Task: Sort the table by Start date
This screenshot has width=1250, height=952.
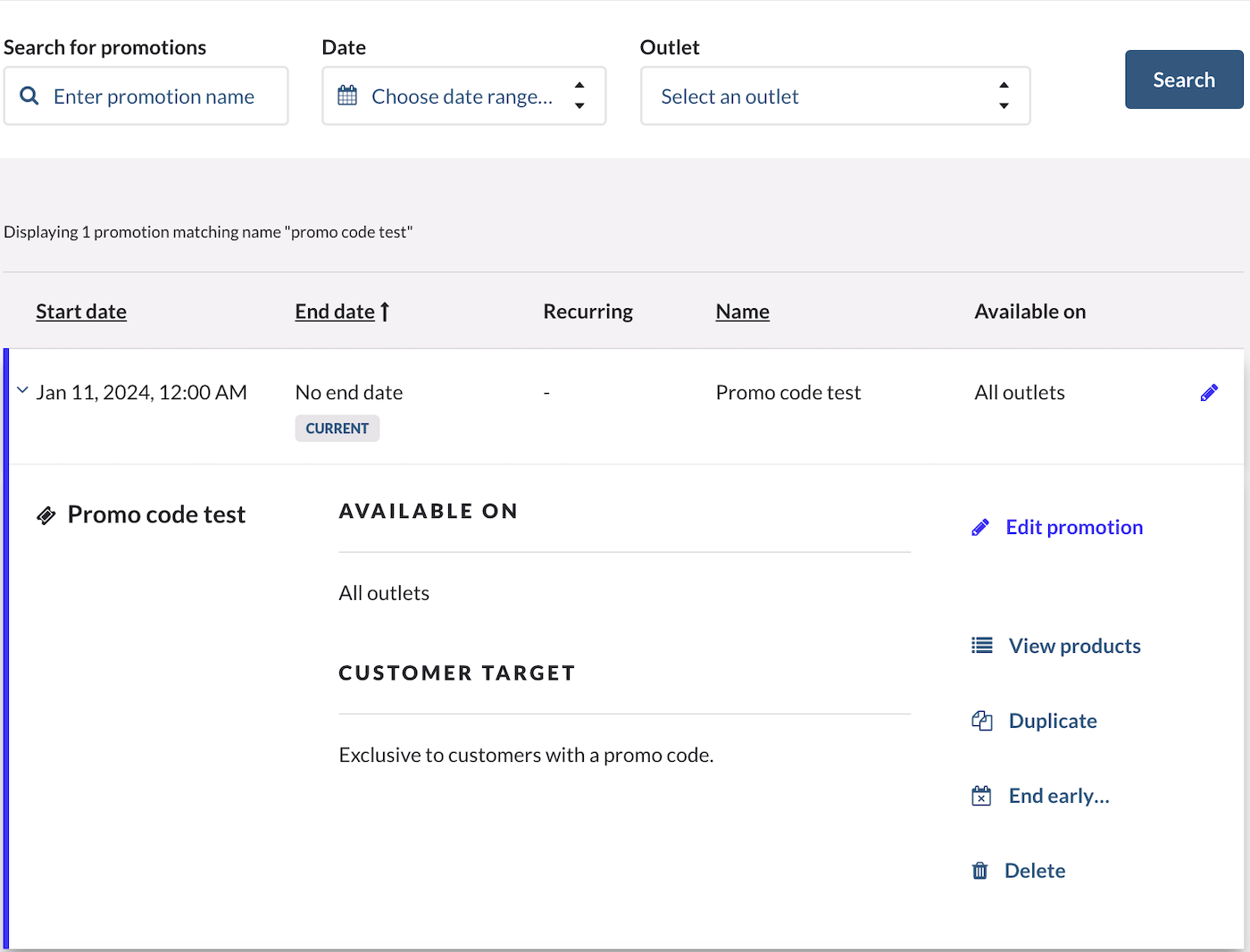Action: coord(81,312)
